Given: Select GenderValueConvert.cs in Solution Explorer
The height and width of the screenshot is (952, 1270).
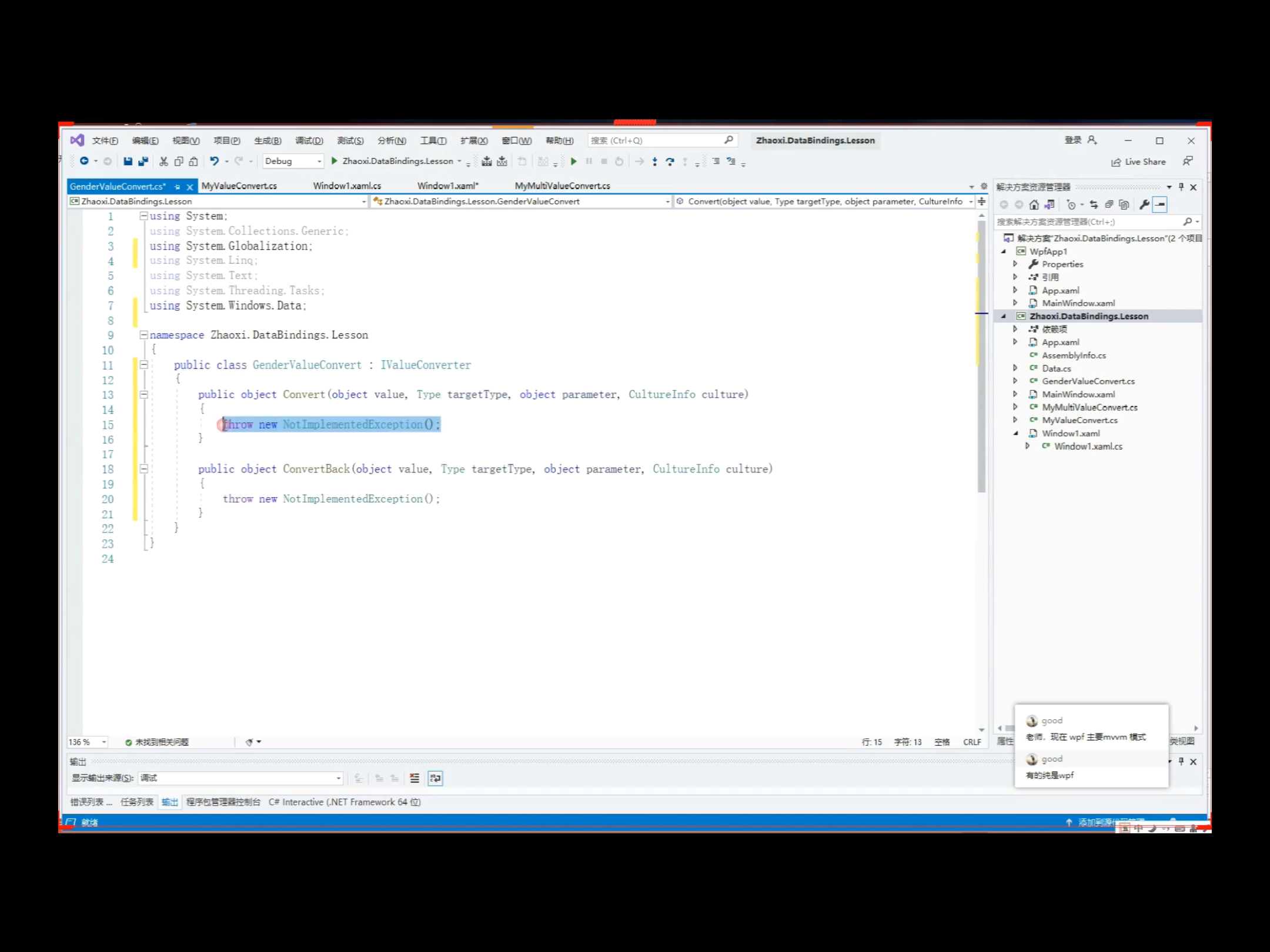Looking at the screenshot, I should tap(1088, 381).
